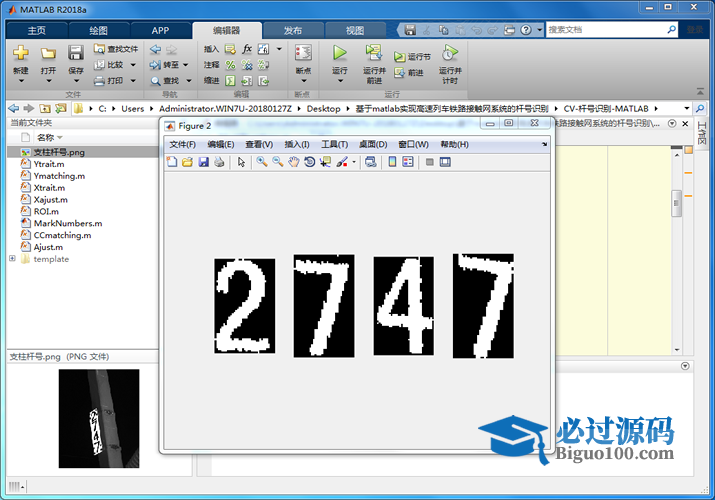Activate the Data Cursor tool in Figure 2
715x500 pixels.
point(325,162)
